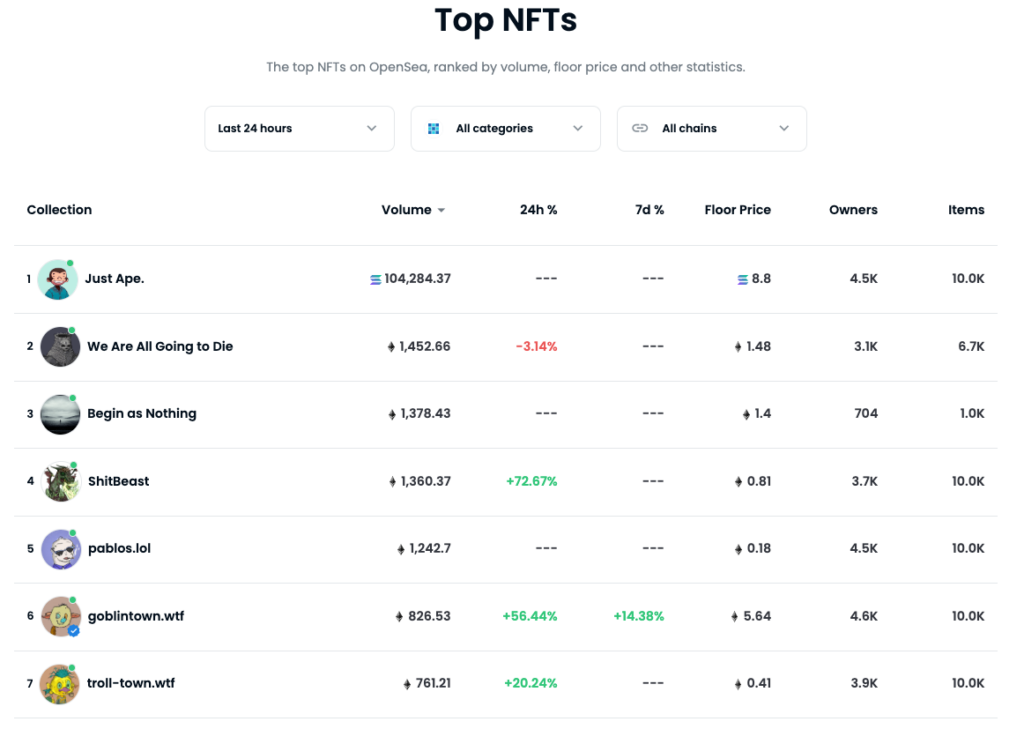Click the Ethereum icon beside floor price 1.48

point(738,347)
